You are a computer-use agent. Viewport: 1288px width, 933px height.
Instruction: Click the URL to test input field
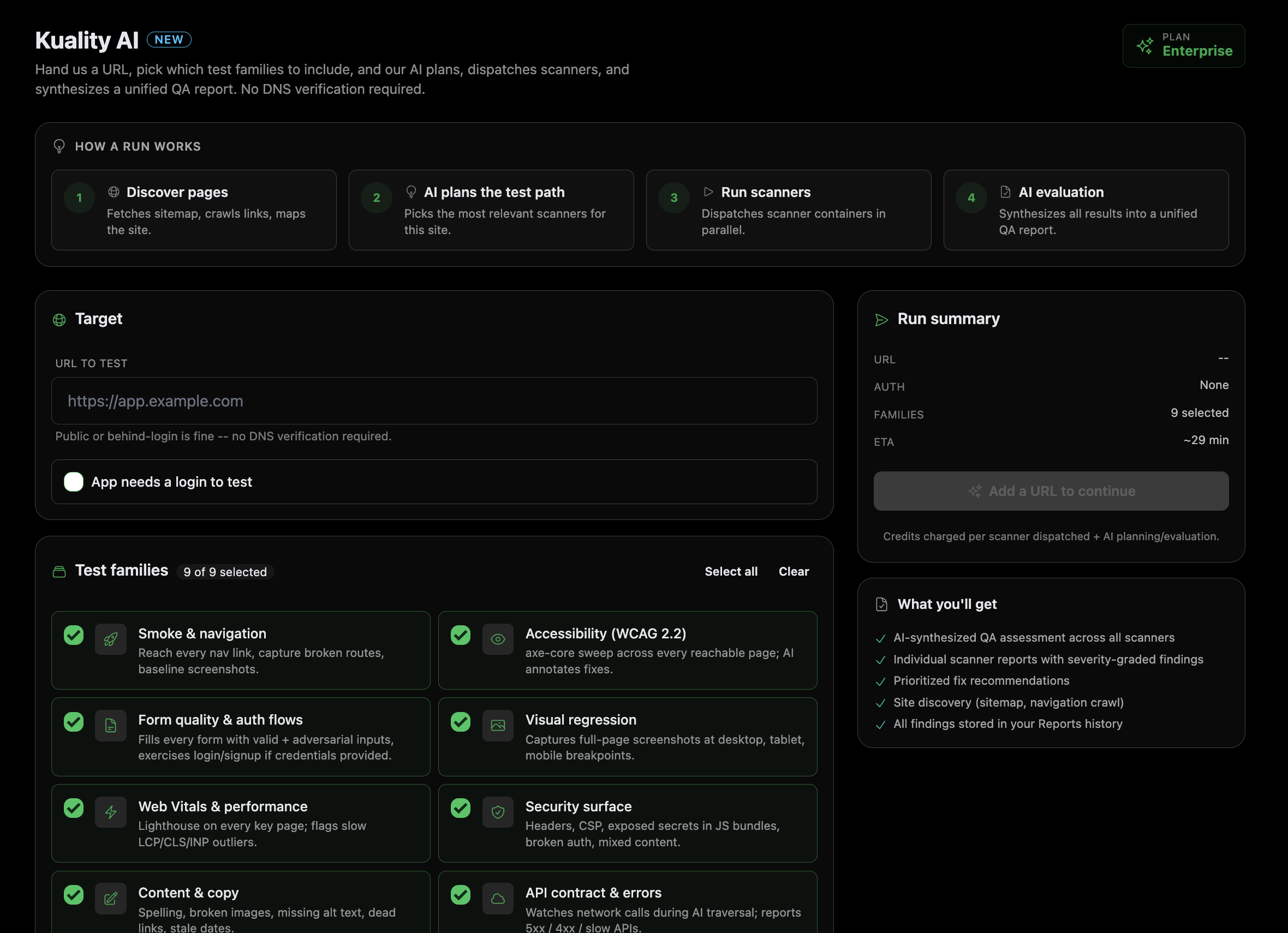[x=434, y=401]
